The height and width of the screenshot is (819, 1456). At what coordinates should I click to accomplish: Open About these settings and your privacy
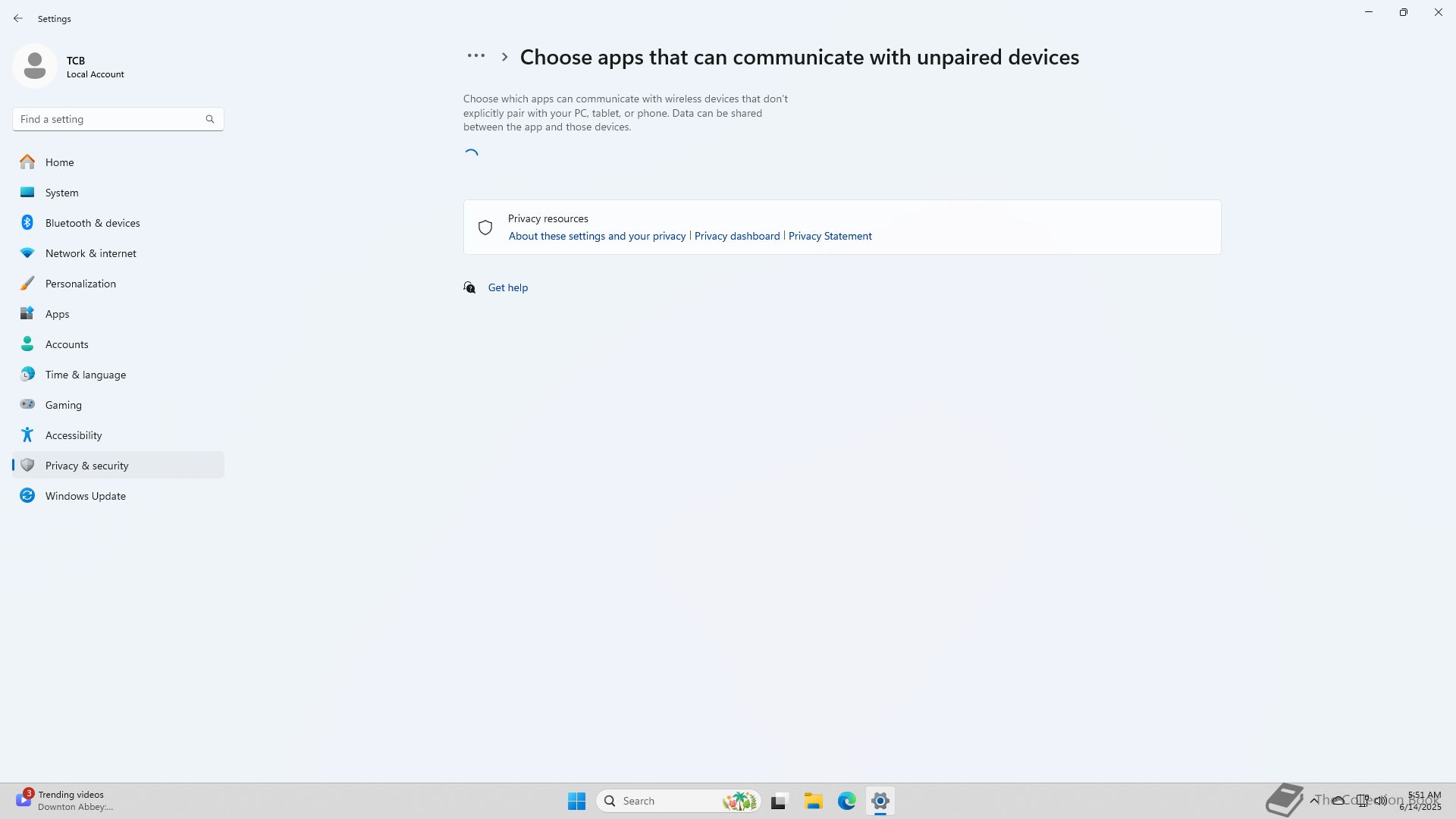tap(597, 236)
